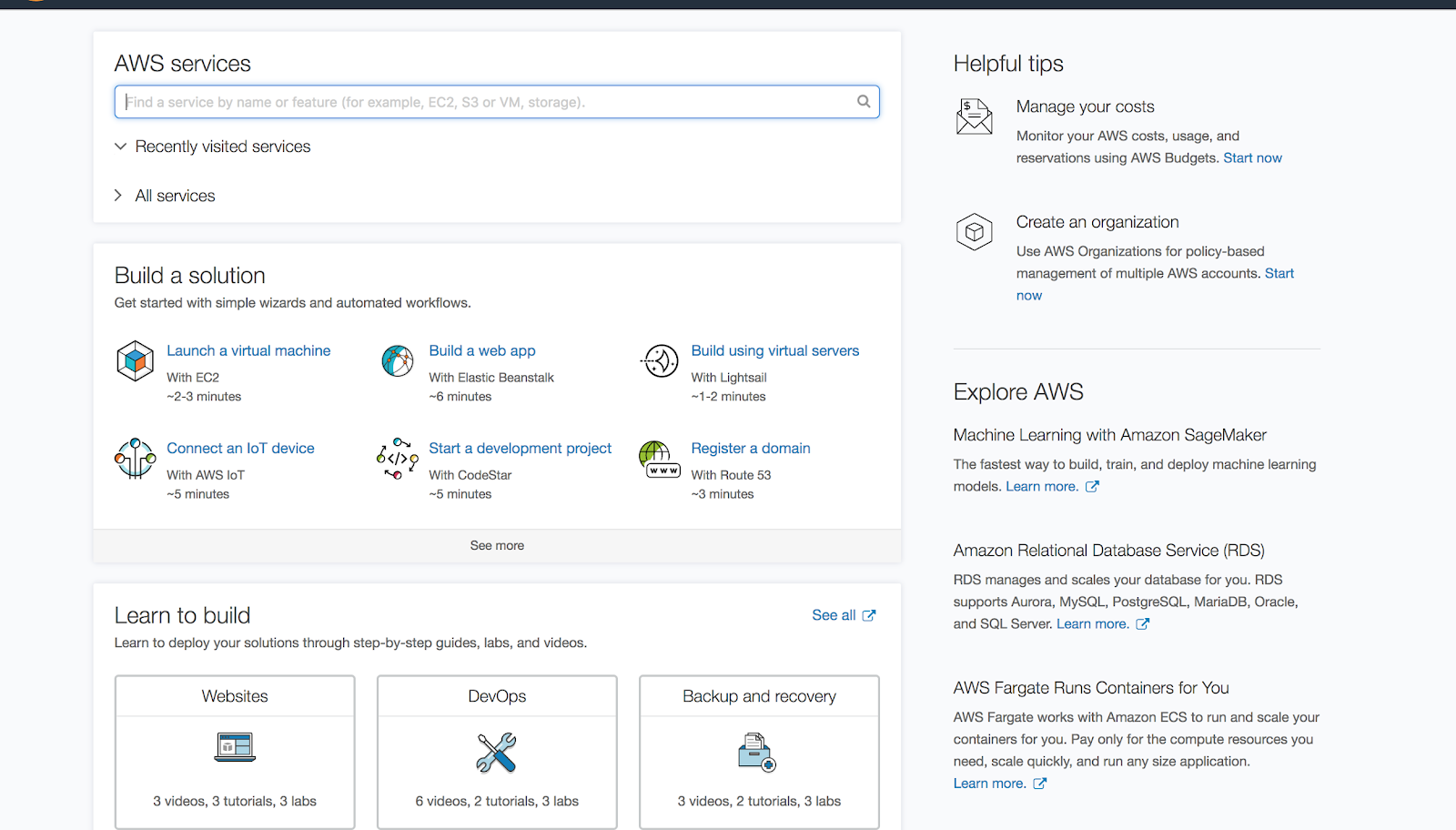1456x830 pixels.
Task: Click the Websites card monitor icon
Action: (235, 747)
